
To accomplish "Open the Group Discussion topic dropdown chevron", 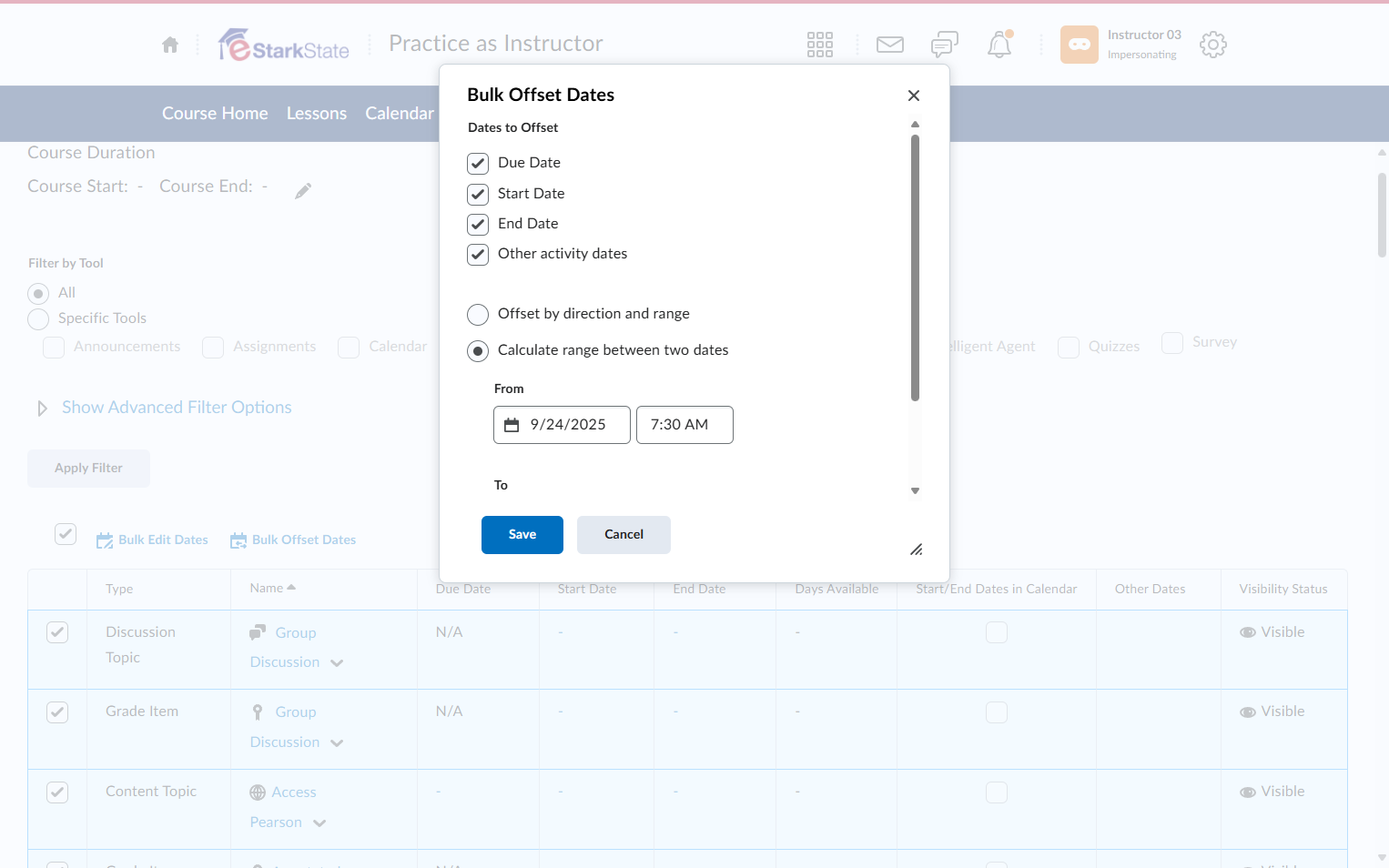I will point(337,663).
